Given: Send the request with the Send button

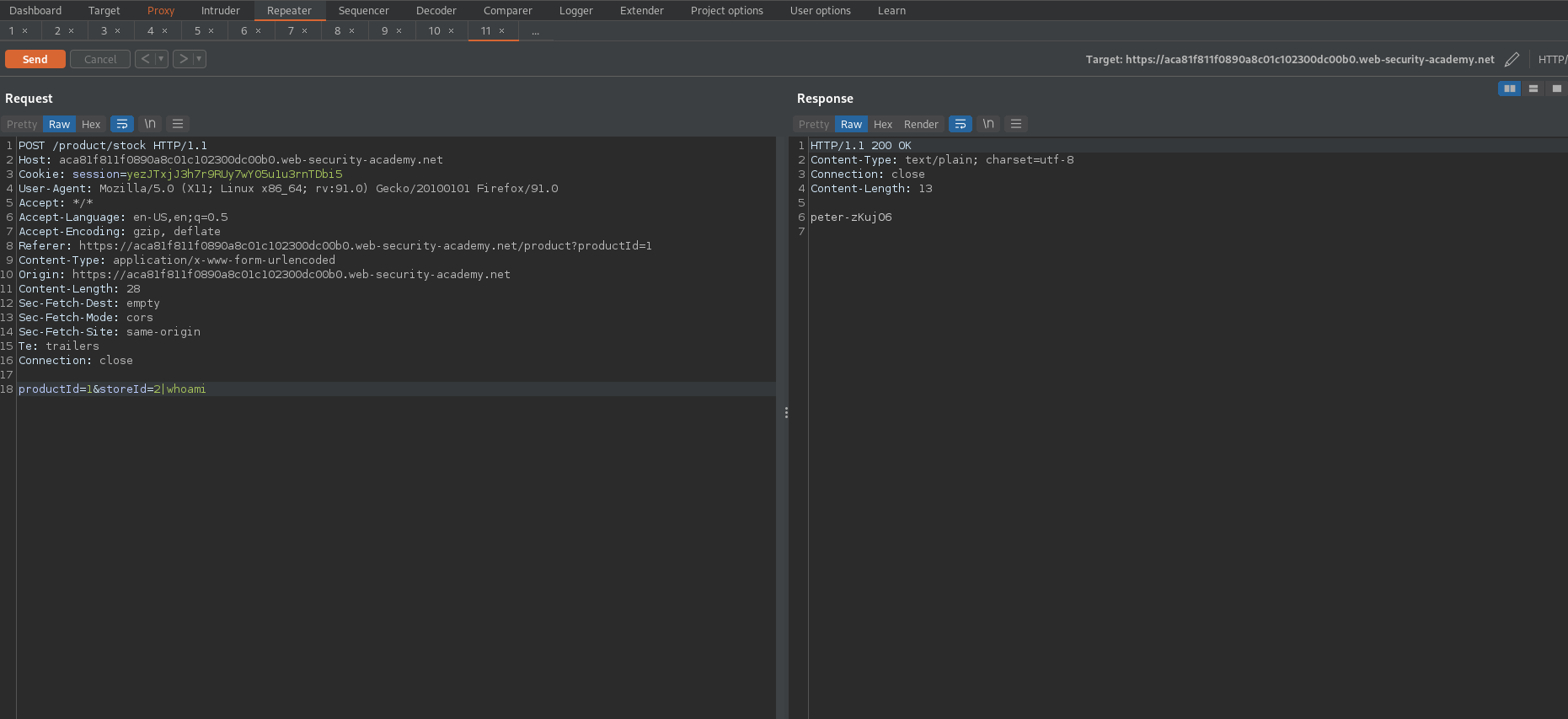Looking at the screenshot, I should 35,59.
